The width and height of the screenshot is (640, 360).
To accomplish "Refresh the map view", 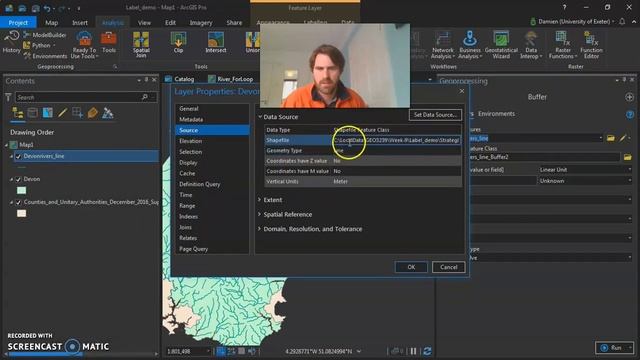I will [427, 351].
